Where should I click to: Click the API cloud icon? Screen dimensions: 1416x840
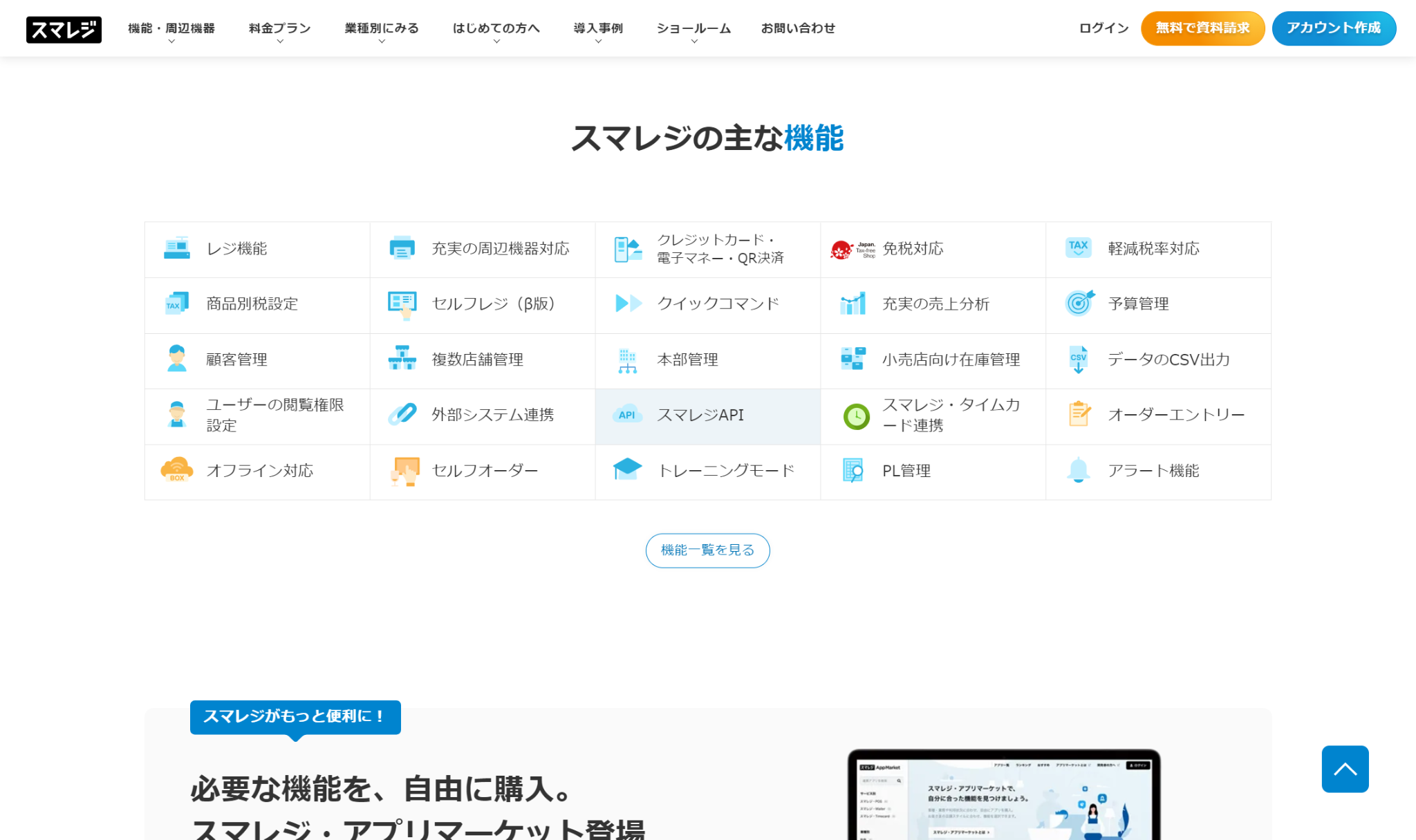point(627,414)
